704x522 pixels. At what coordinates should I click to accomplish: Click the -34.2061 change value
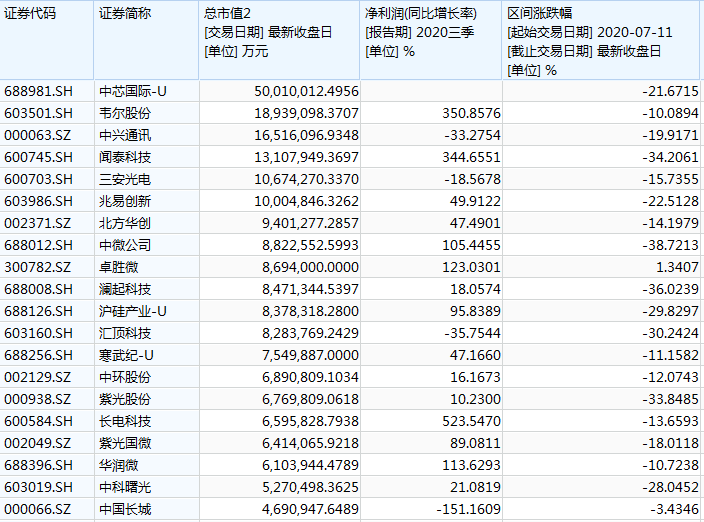(670, 158)
